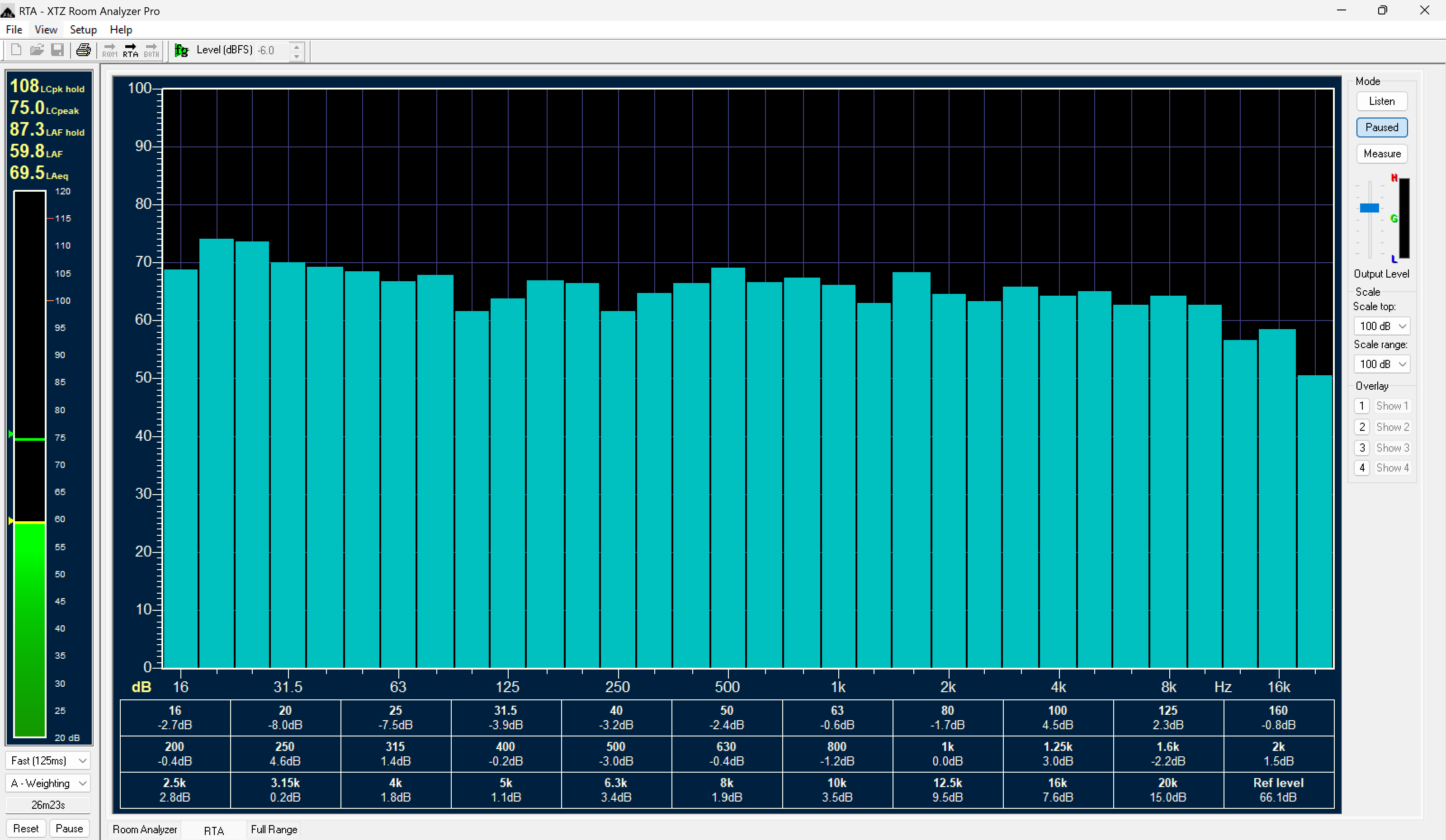
Task: Toggle overlay slot 2 button
Action: pos(1361,427)
